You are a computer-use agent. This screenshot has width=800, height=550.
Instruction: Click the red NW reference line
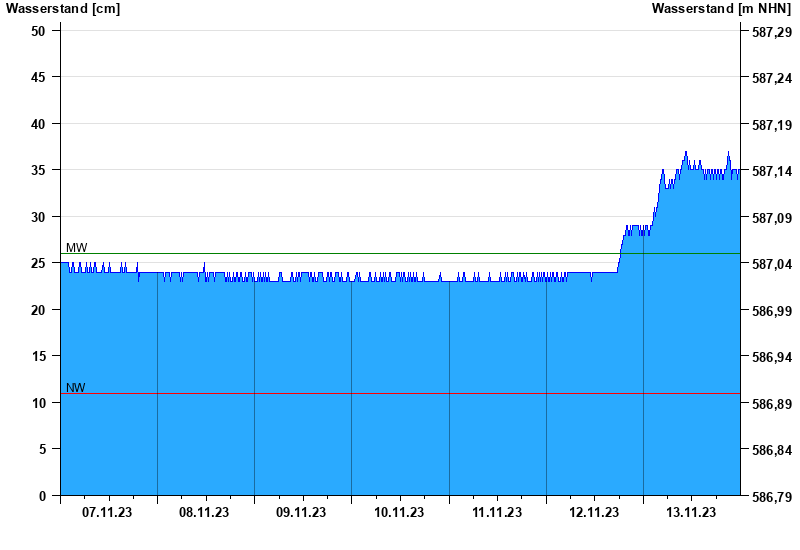click(x=401, y=393)
